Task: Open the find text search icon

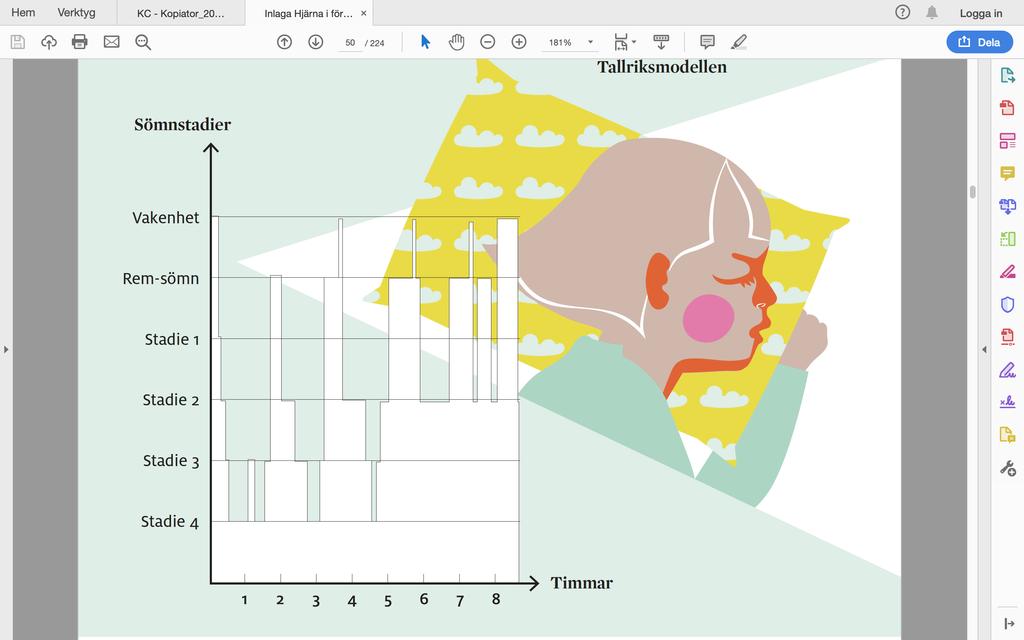Action: [143, 42]
